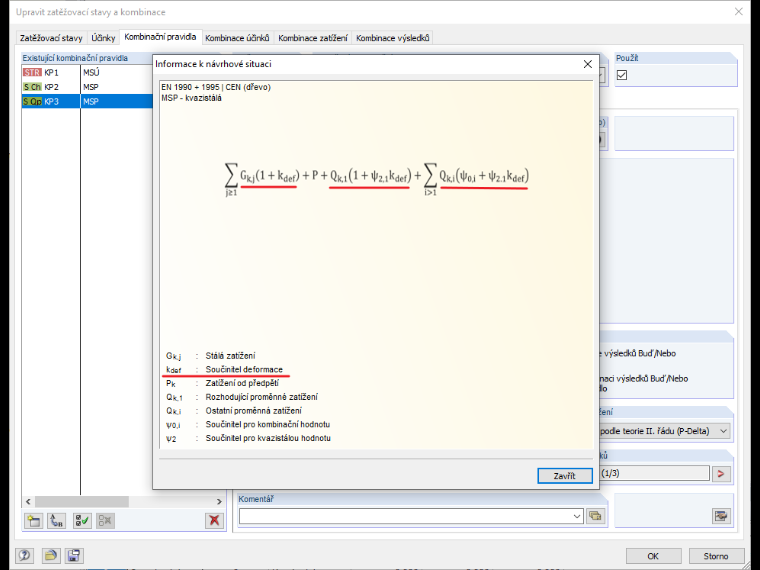Screen dimensions: 760x570
Task: Click the pointing-hand icon in lower right panel
Action: [x=721, y=516]
